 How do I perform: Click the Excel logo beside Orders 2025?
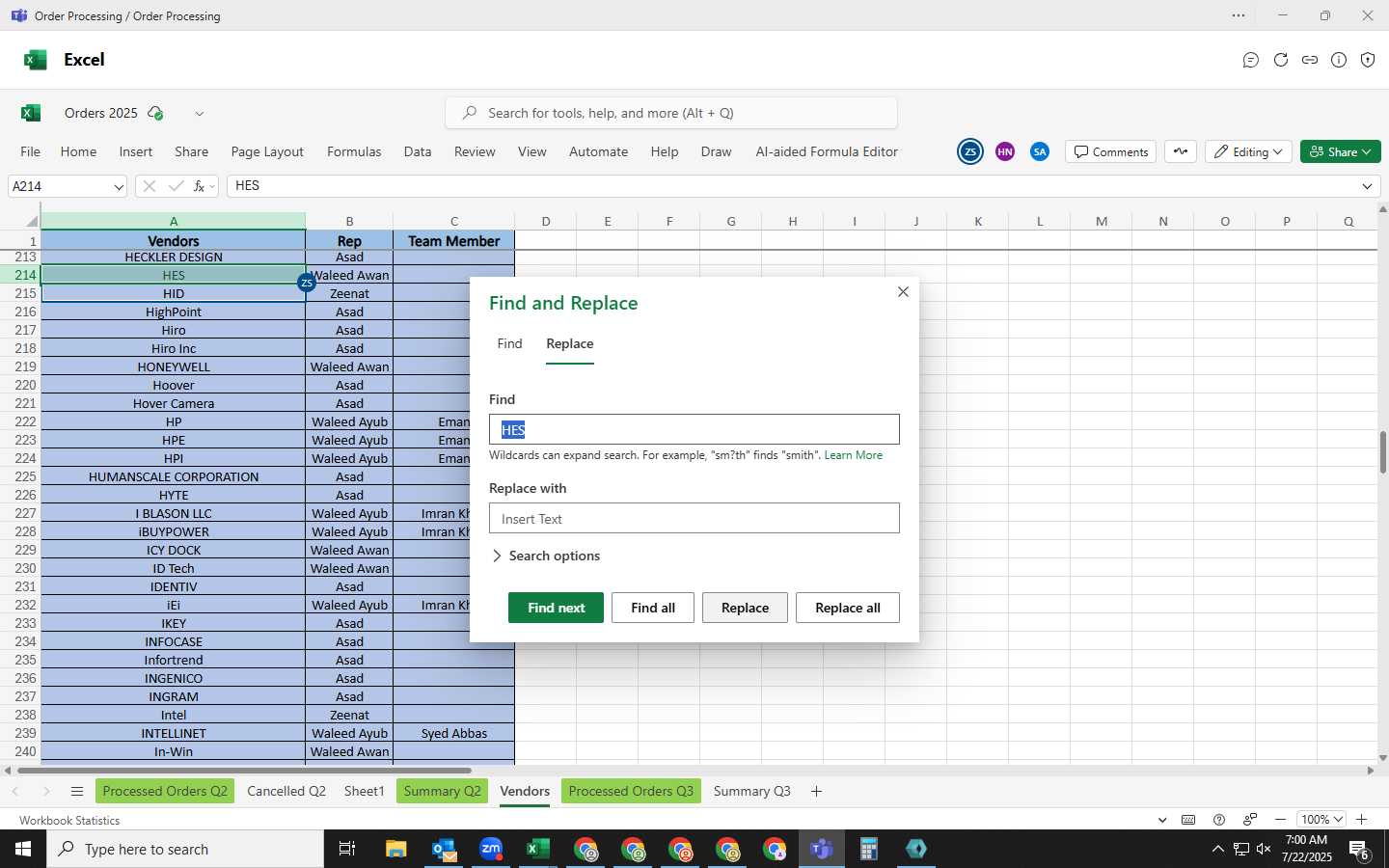[31, 113]
